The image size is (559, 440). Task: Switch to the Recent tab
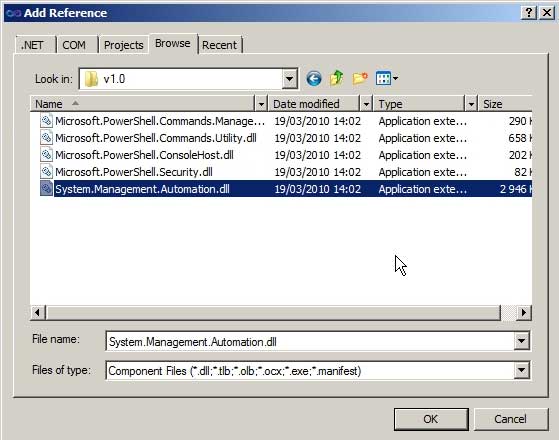coord(219,45)
